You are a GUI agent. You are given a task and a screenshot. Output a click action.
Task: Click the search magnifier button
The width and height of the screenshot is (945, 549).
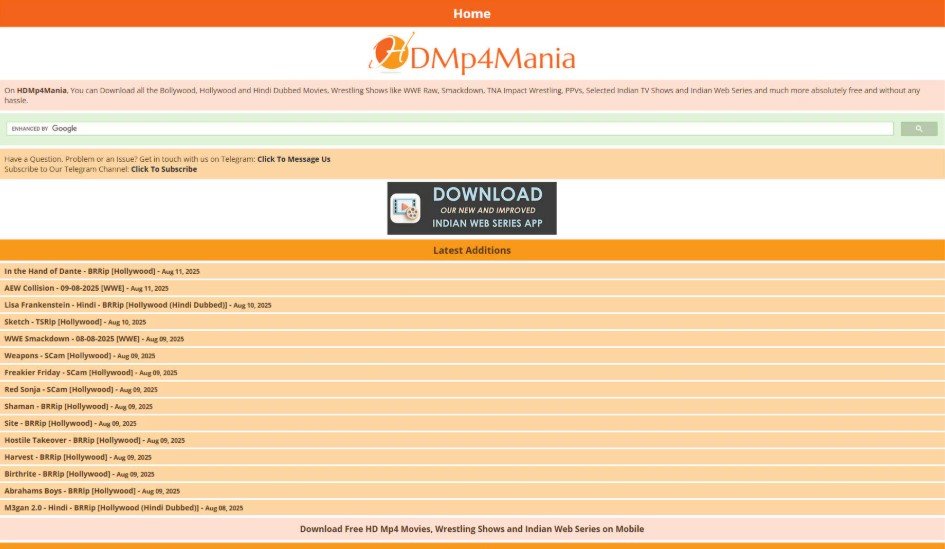918,128
